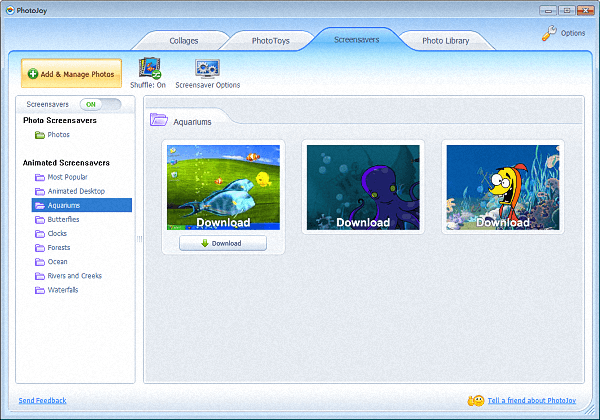Select the purple octopus screensaver thumbnail
Viewport: 600px width, 420px height.
click(x=363, y=186)
